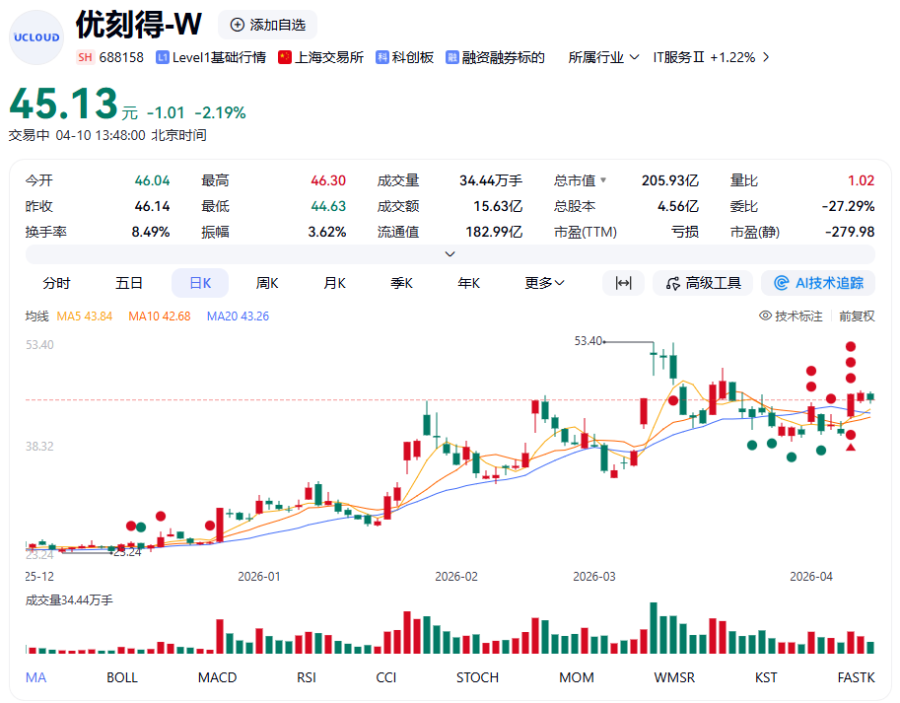Click the MA5 orange legend label

pyautogui.click(x=85, y=316)
